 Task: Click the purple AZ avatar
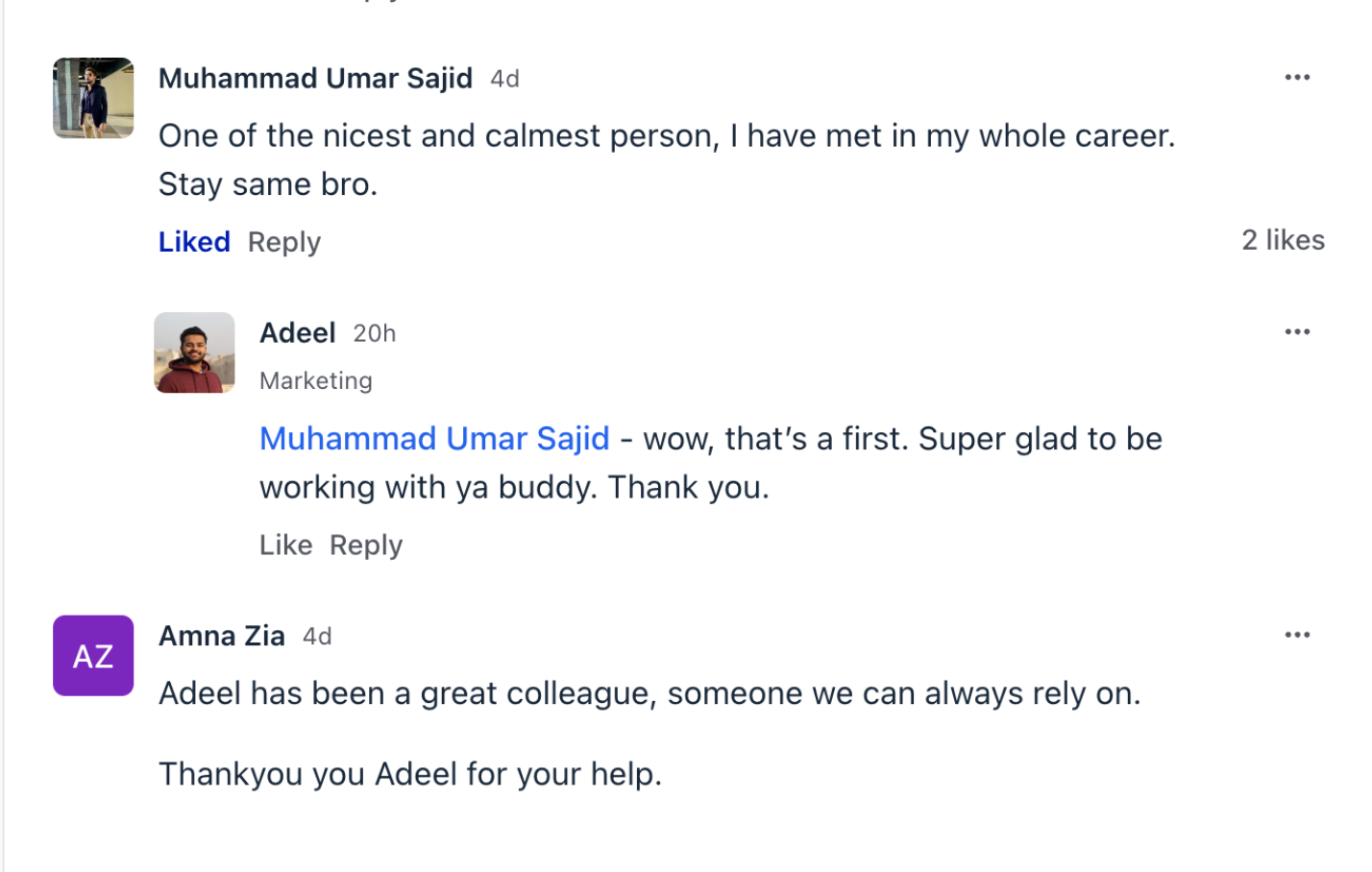93,656
